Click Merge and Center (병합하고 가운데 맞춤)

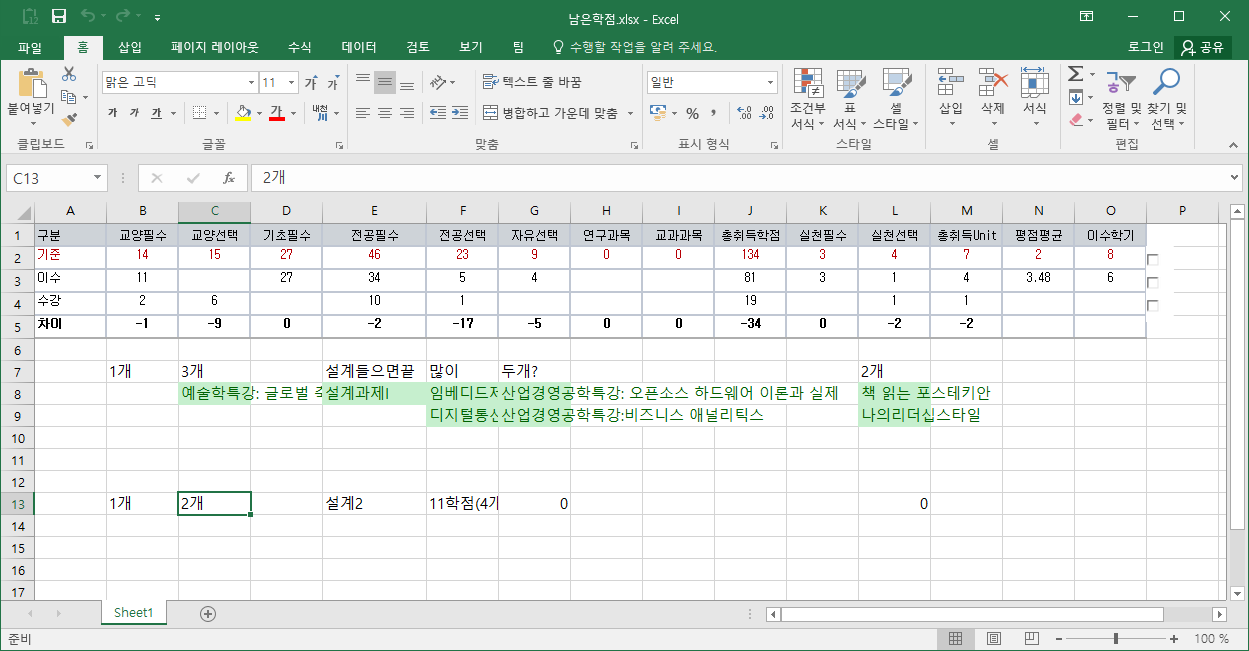[x=552, y=113]
